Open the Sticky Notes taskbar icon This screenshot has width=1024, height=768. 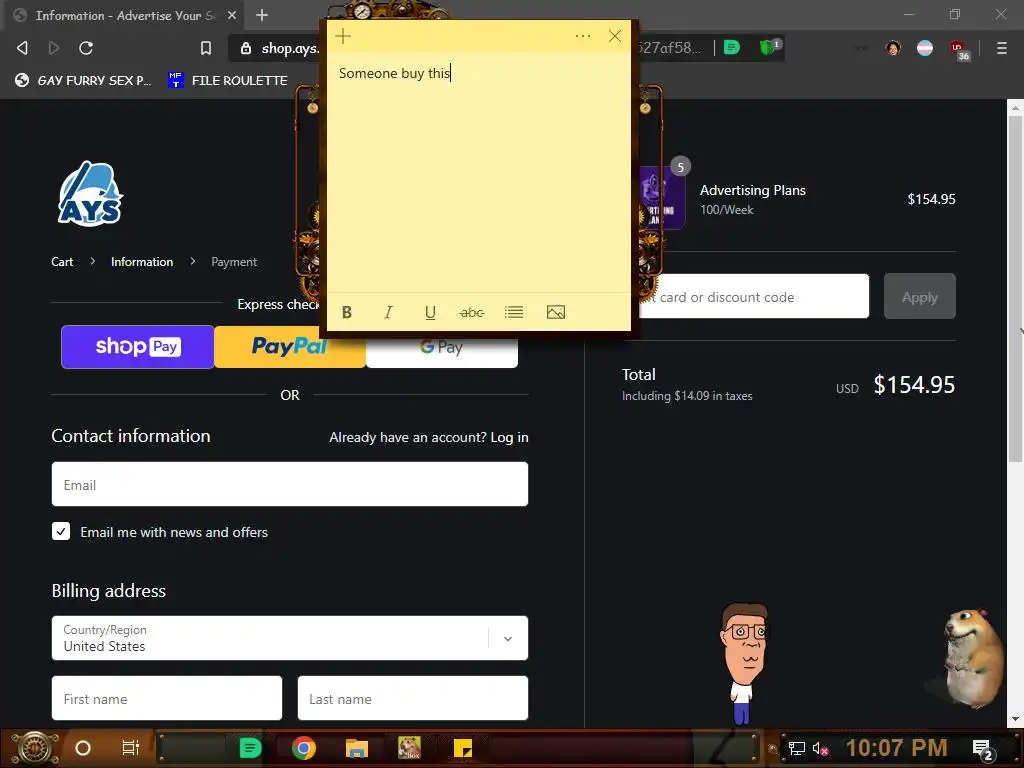(x=463, y=748)
